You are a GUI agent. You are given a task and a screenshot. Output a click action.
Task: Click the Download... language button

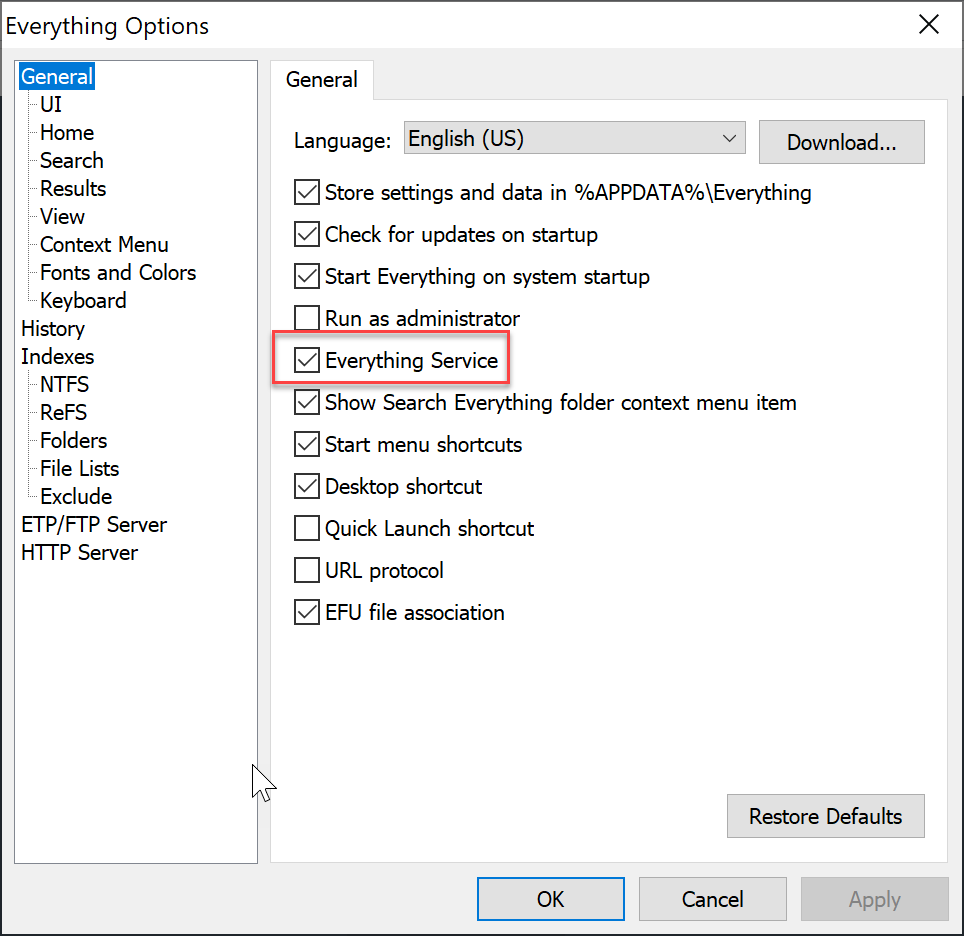point(841,142)
